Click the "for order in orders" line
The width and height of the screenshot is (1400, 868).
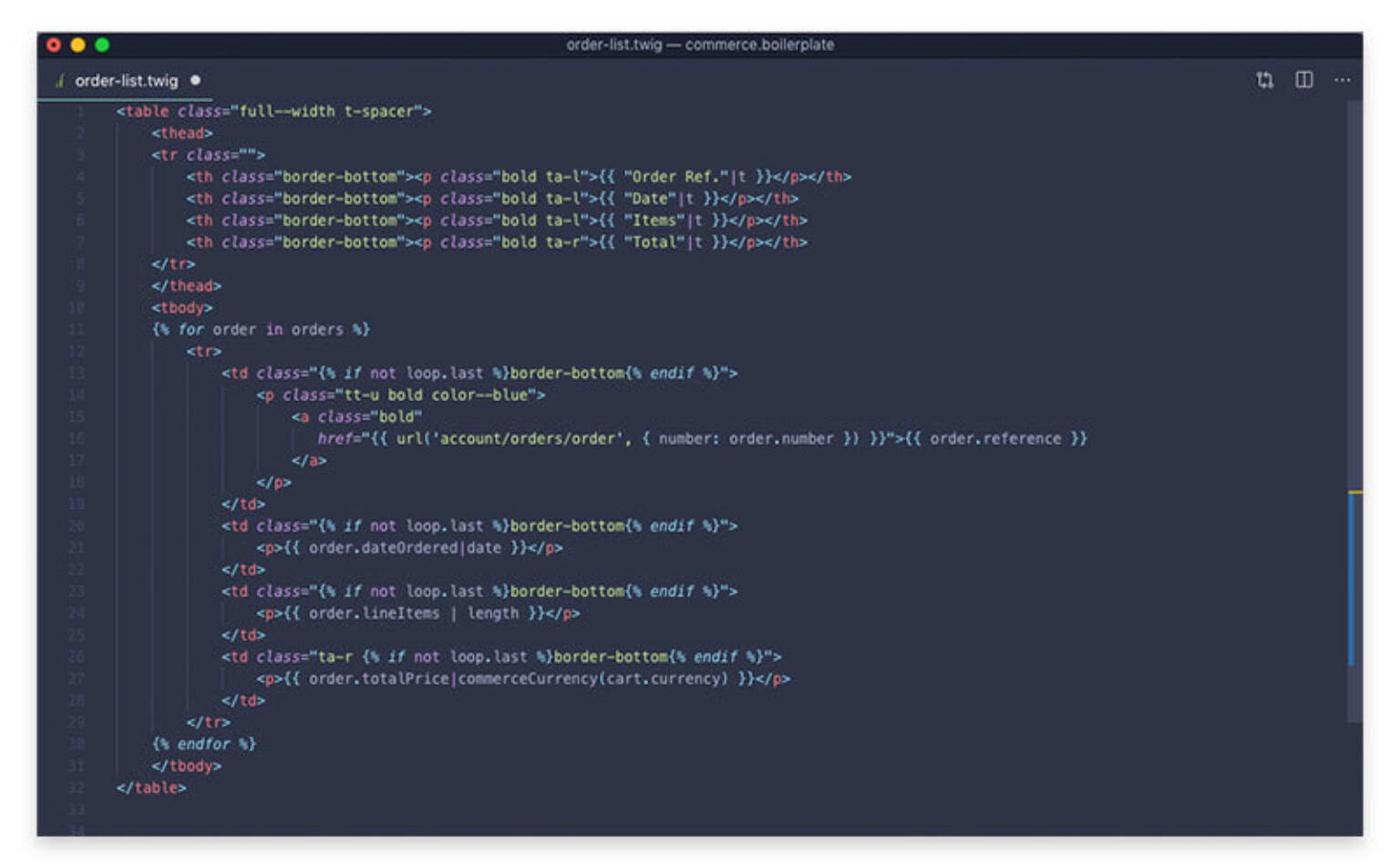pyautogui.click(x=261, y=329)
